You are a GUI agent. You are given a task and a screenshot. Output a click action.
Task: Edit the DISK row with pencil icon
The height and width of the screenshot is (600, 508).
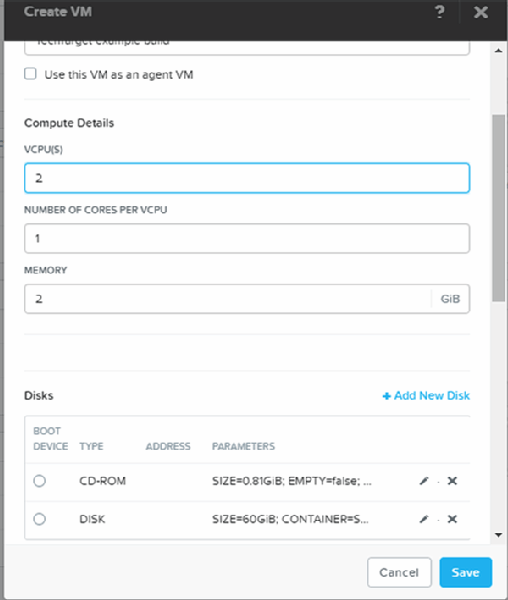424,519
